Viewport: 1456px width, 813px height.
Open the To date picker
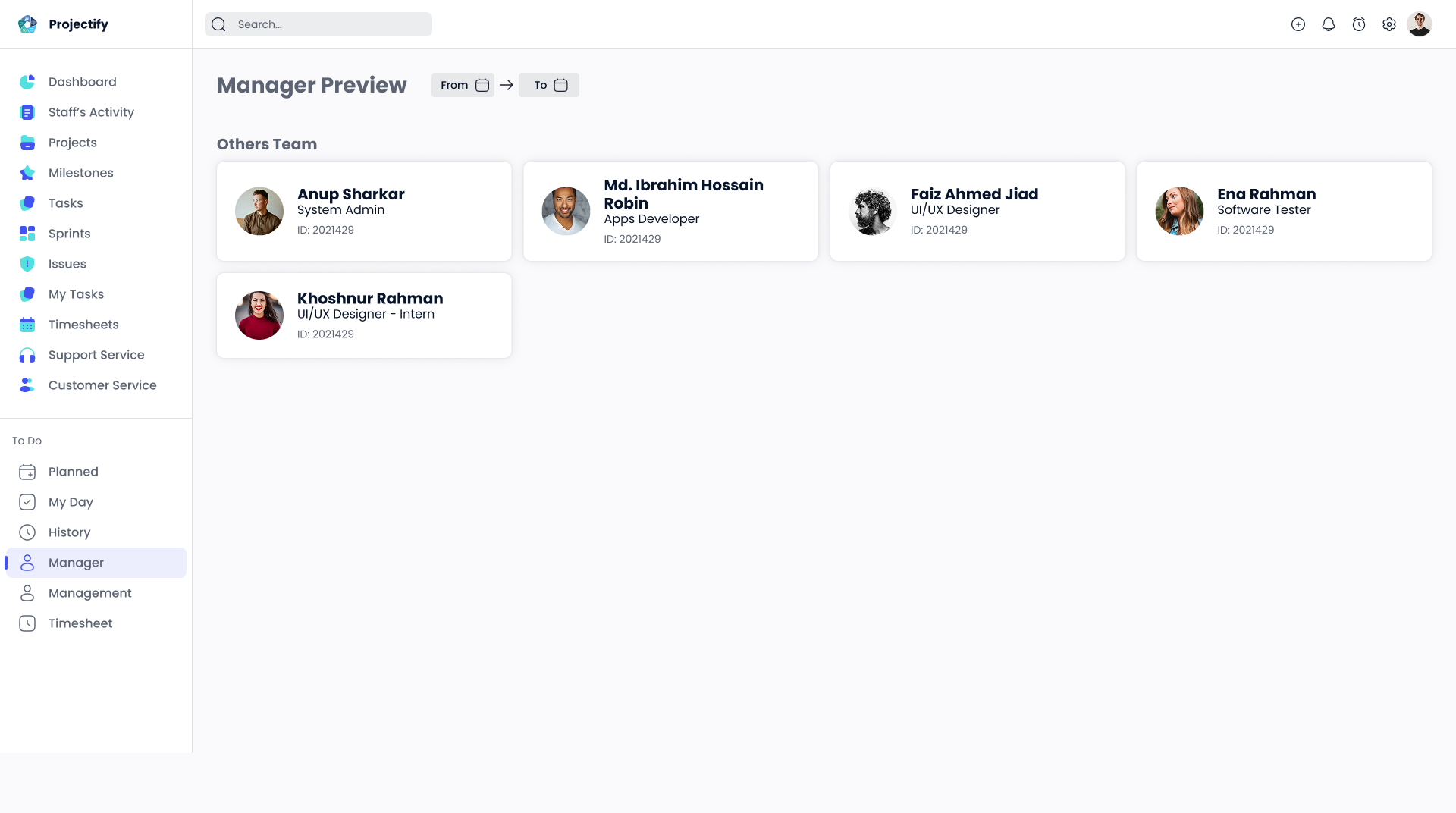pos(549,85)
